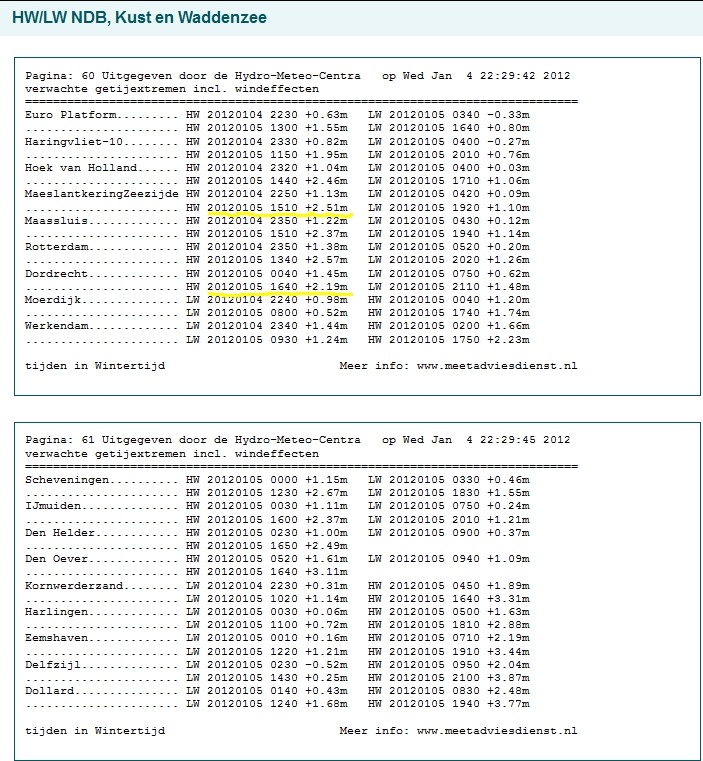The image size is (703, 761).
Task: Click Den Oever's HW value '+3.11m'
Action: (326, 572)
